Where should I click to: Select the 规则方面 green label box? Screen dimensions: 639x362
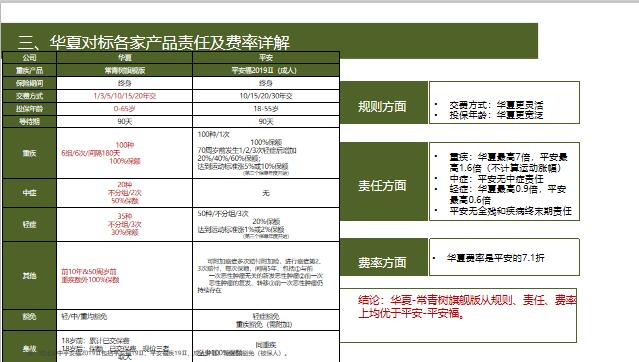(383, 102)
